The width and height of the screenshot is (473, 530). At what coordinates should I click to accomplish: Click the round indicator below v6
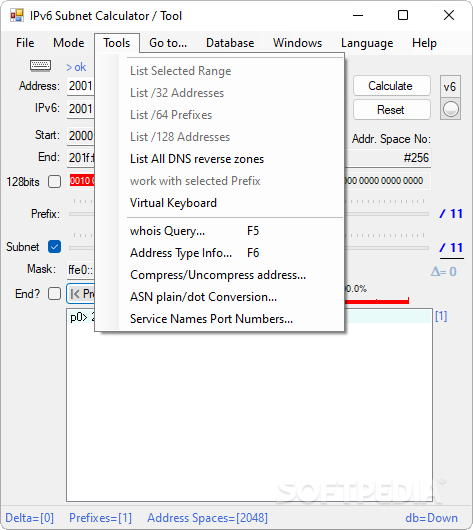coord(451,109)
